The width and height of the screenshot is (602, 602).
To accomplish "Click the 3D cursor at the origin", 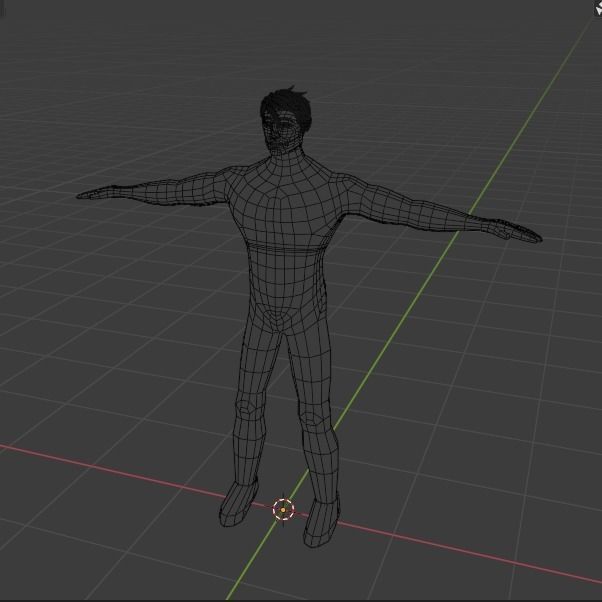I will pos(283,510).
